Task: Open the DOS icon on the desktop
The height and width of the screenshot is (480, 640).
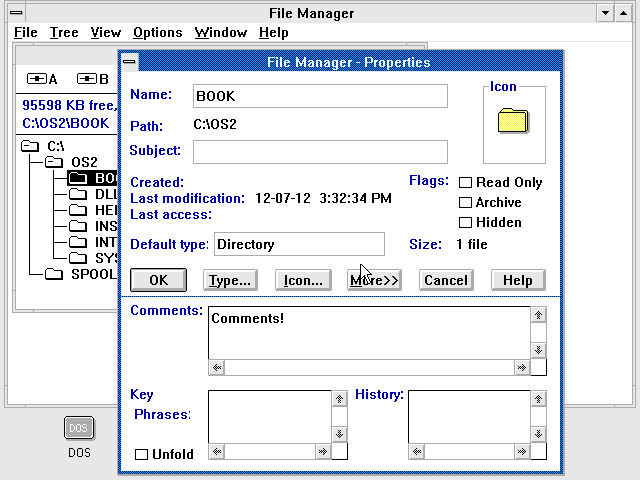Action: pos(79,428)
